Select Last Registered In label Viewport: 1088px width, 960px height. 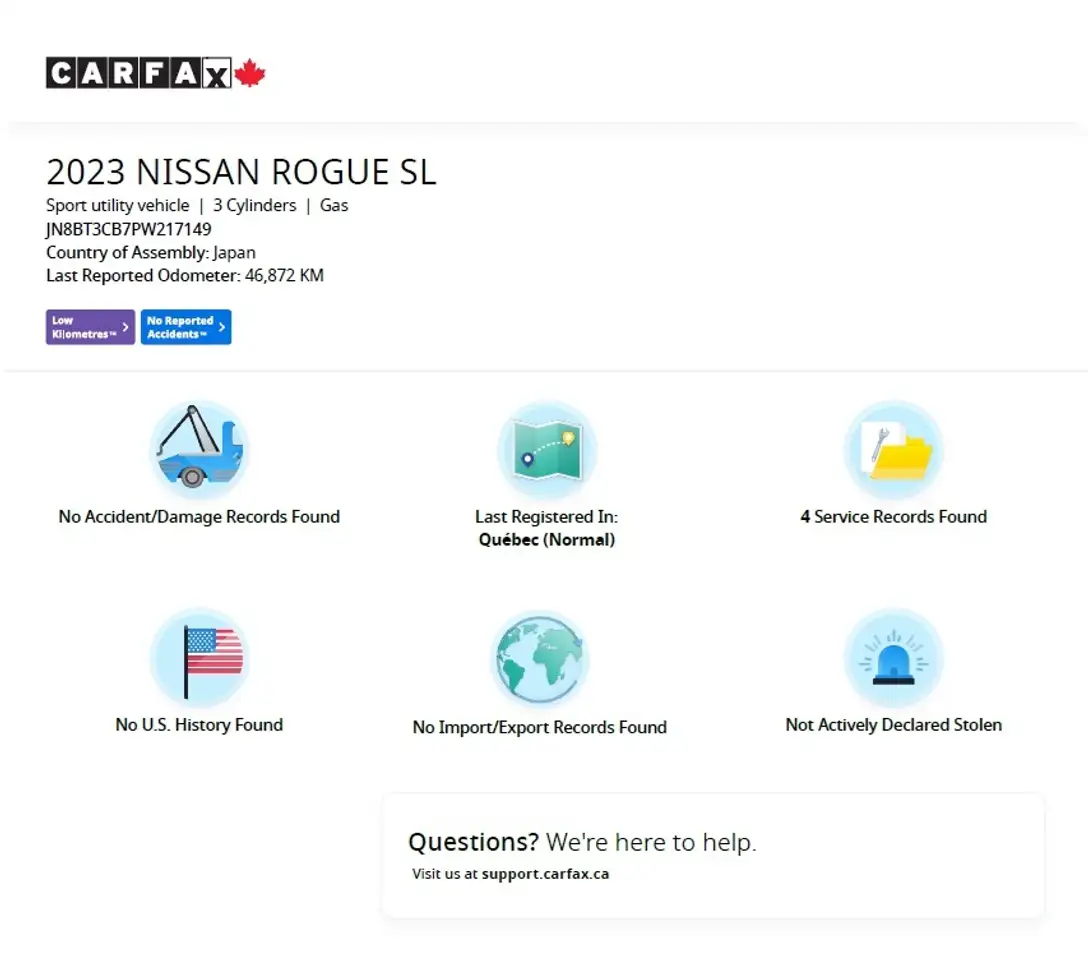[547, 517]
